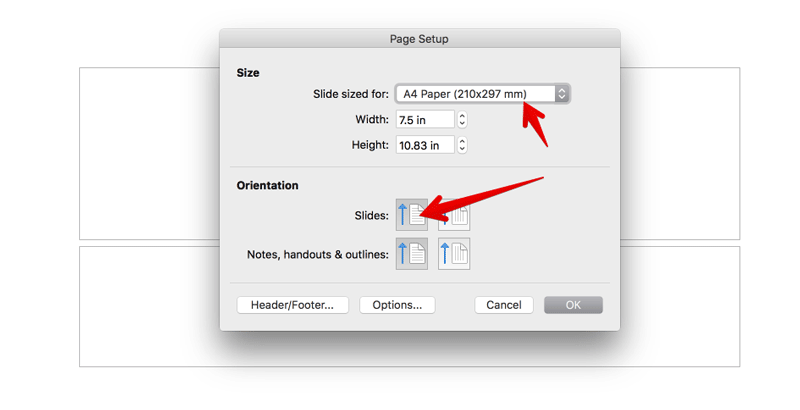The image size is (800, 410).
Task: Click the 'Slides:' label
Action: 371,216
